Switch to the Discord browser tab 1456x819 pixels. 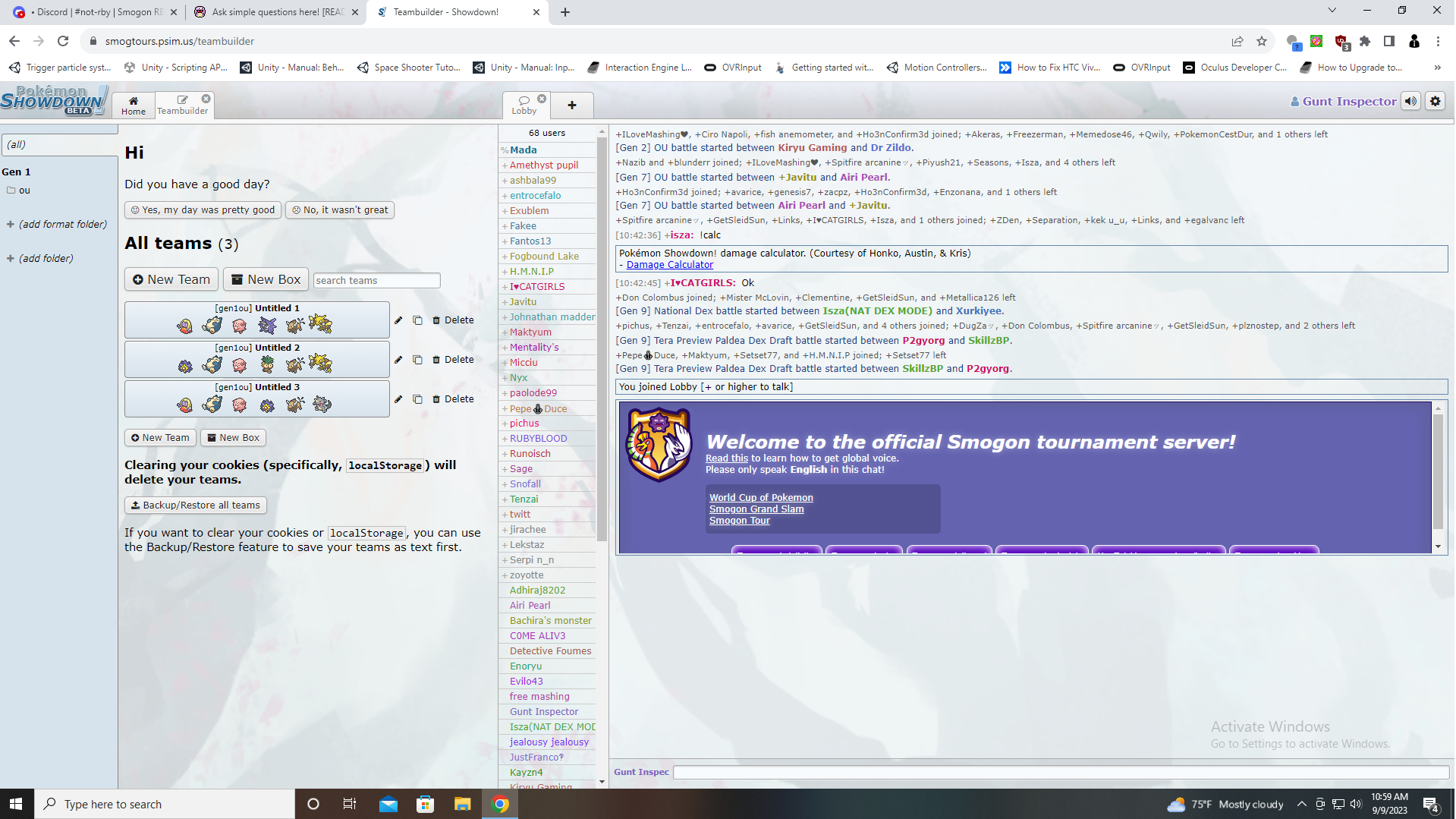94,12
